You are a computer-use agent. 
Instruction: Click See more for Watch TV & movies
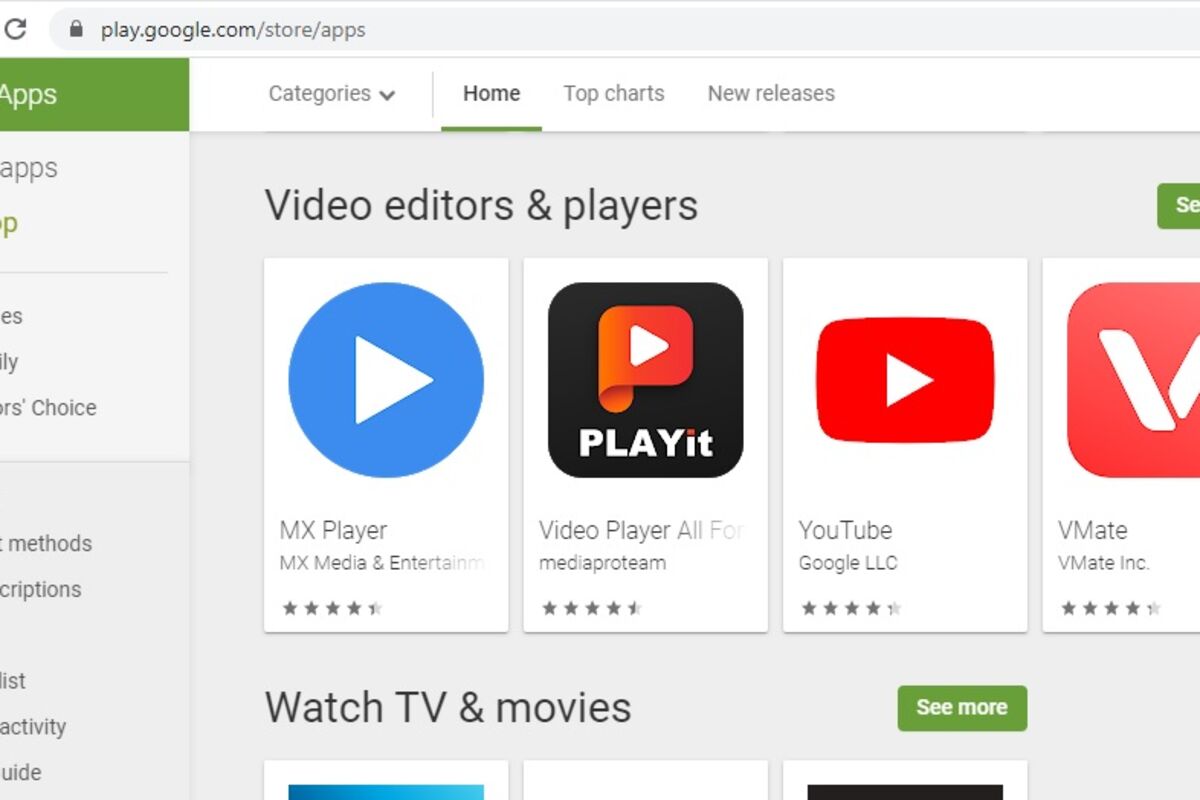coord(961,708)
